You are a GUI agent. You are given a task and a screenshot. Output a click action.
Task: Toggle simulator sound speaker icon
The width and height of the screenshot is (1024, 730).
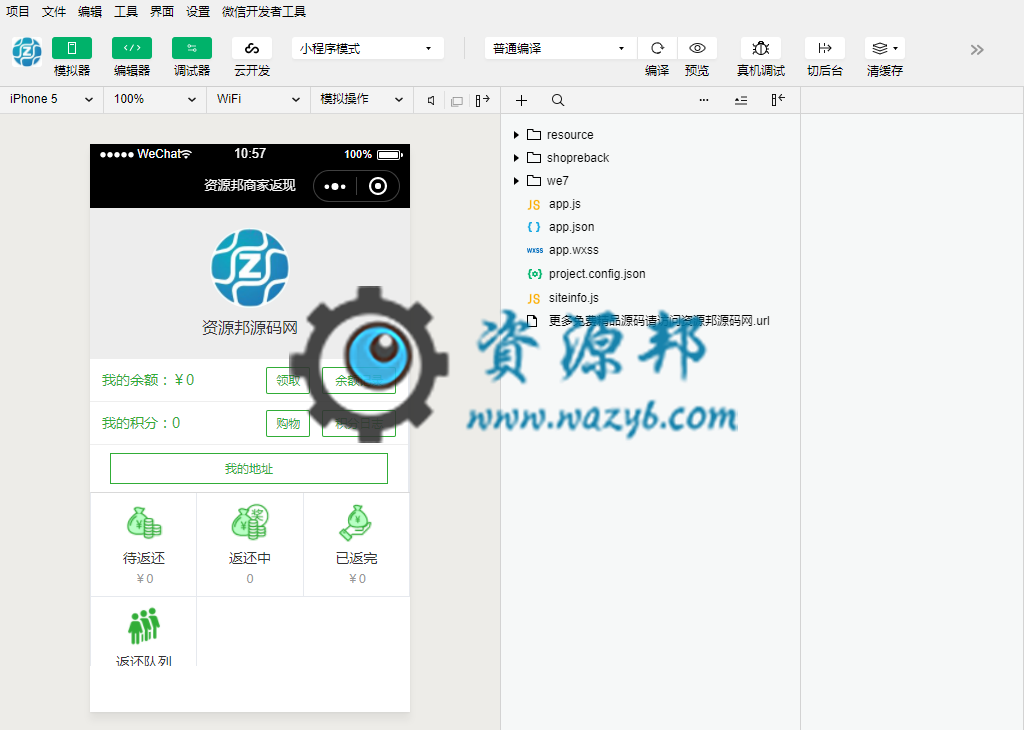tap(431, 101)
